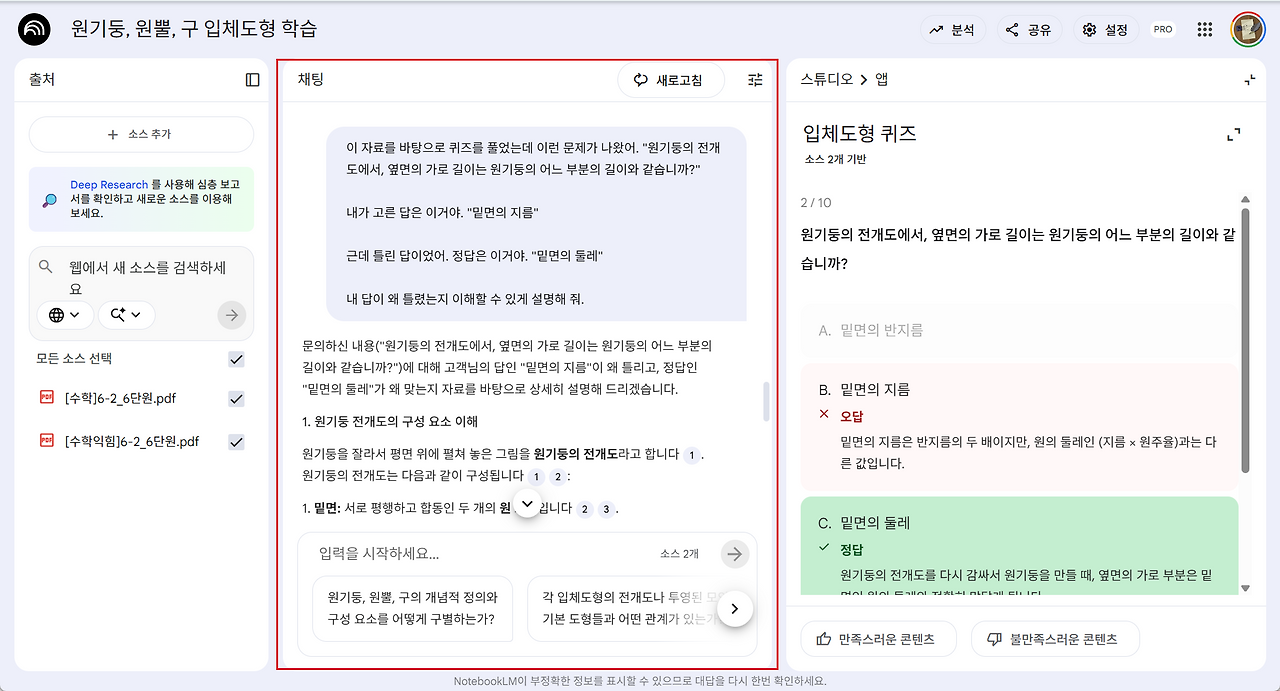Open citation 1 after 구성됩니다
The width and height of the screenshot is (1280, 691).
[537, 477]
